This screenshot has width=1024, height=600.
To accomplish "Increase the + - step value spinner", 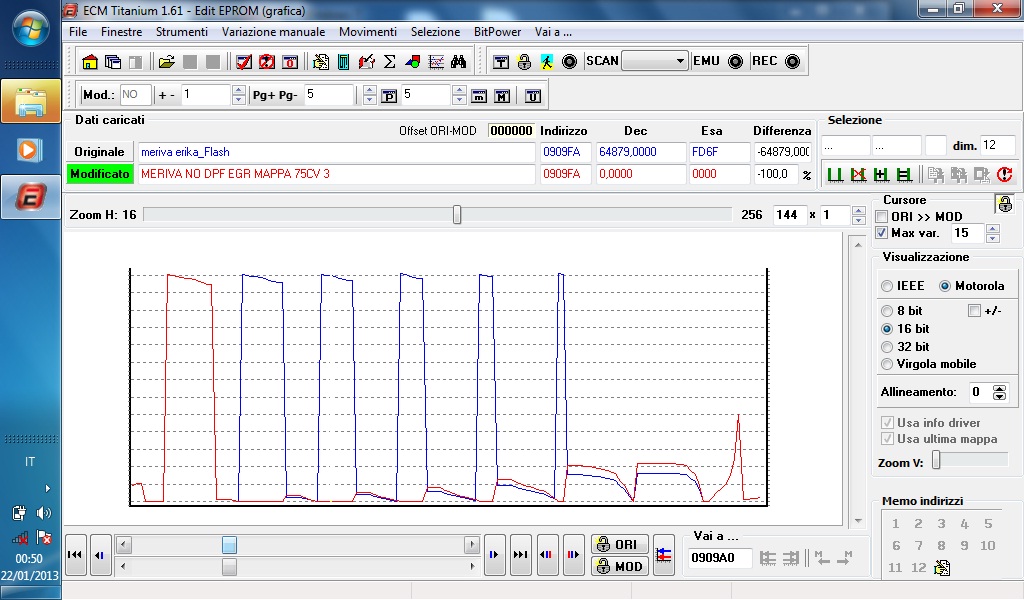I will 239,90.
